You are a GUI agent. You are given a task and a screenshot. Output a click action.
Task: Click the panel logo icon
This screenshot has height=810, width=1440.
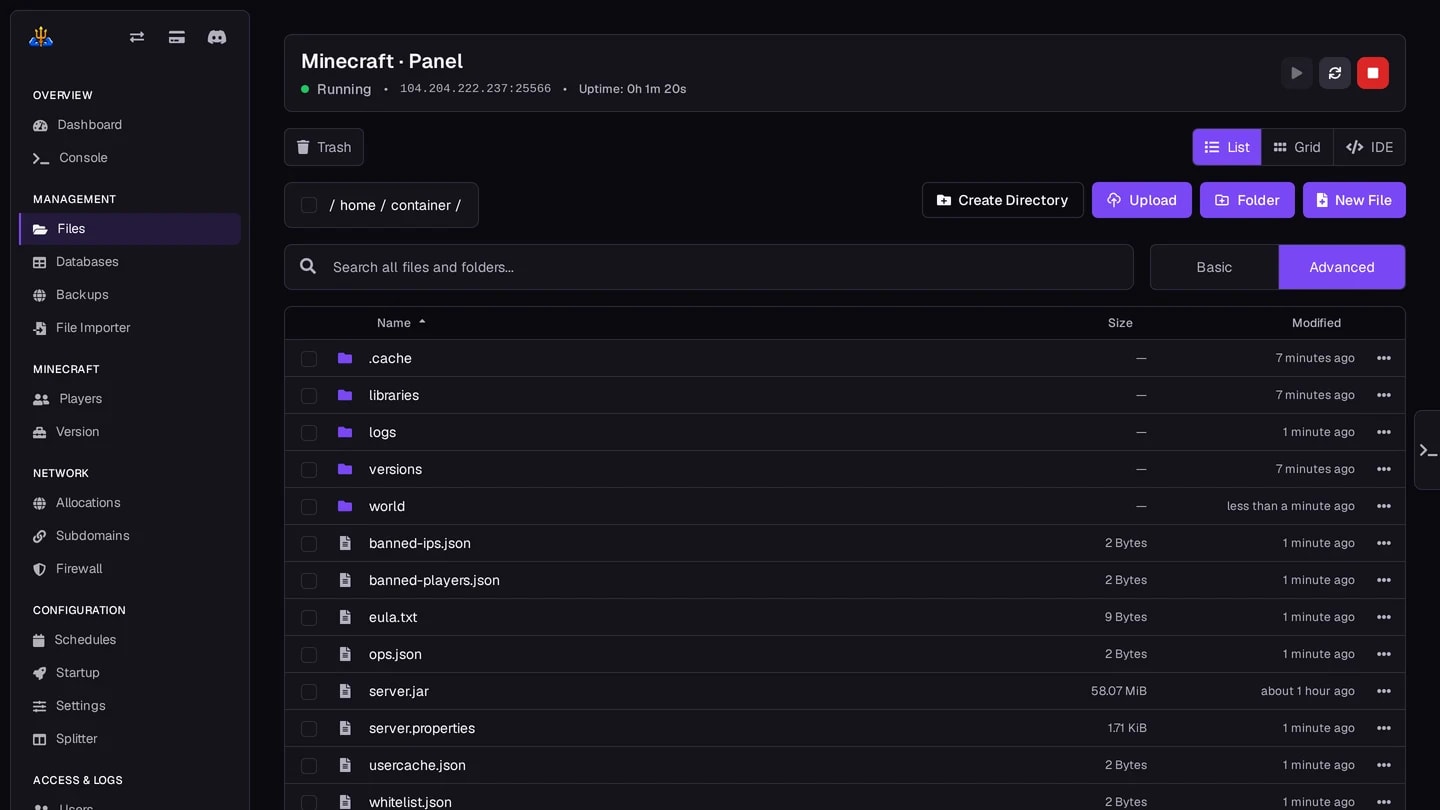tap(41, 37)
